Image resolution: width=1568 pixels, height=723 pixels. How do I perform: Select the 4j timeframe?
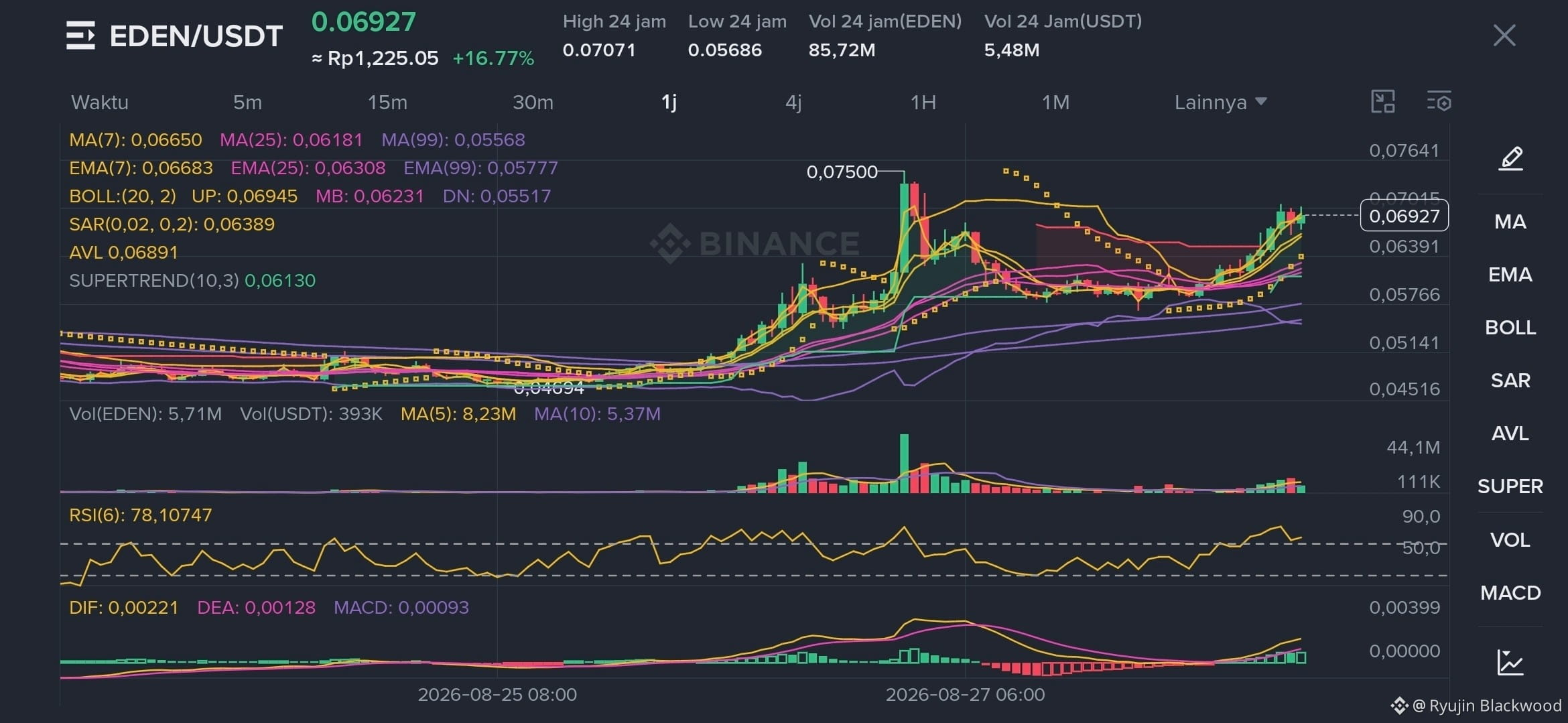793,103
